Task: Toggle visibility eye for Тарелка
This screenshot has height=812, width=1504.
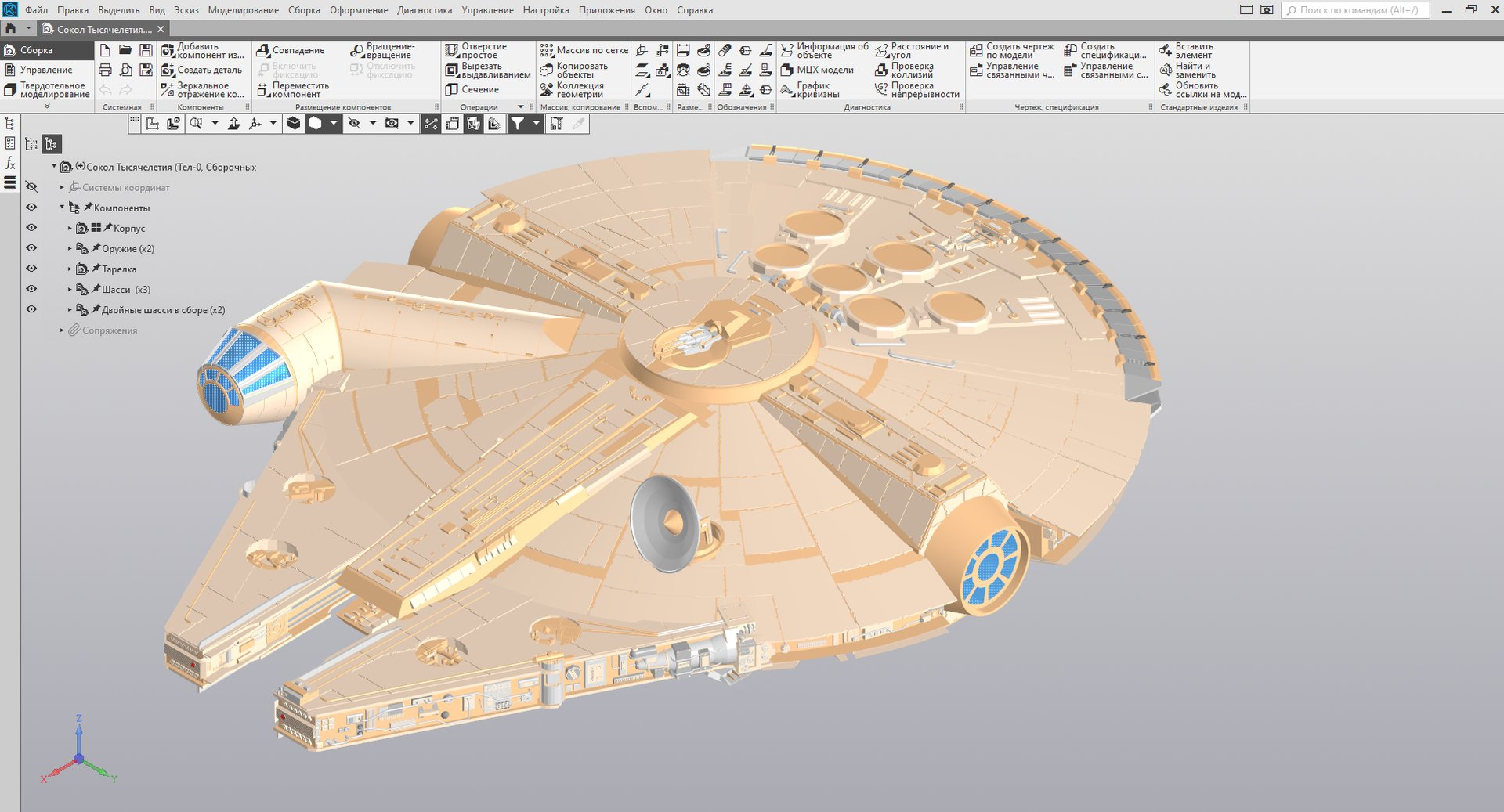Action: [x=31, y=269]
